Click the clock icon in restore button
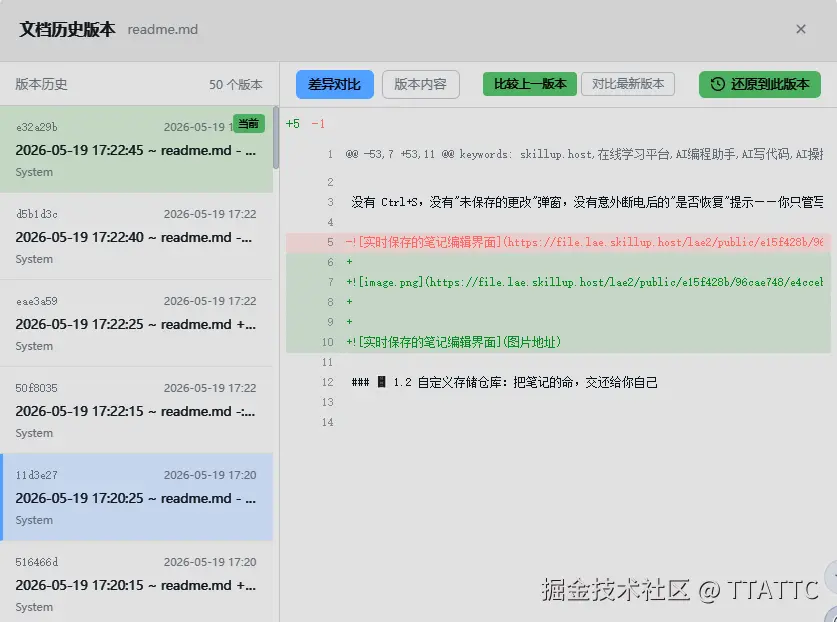 click(x=718, y=84)
